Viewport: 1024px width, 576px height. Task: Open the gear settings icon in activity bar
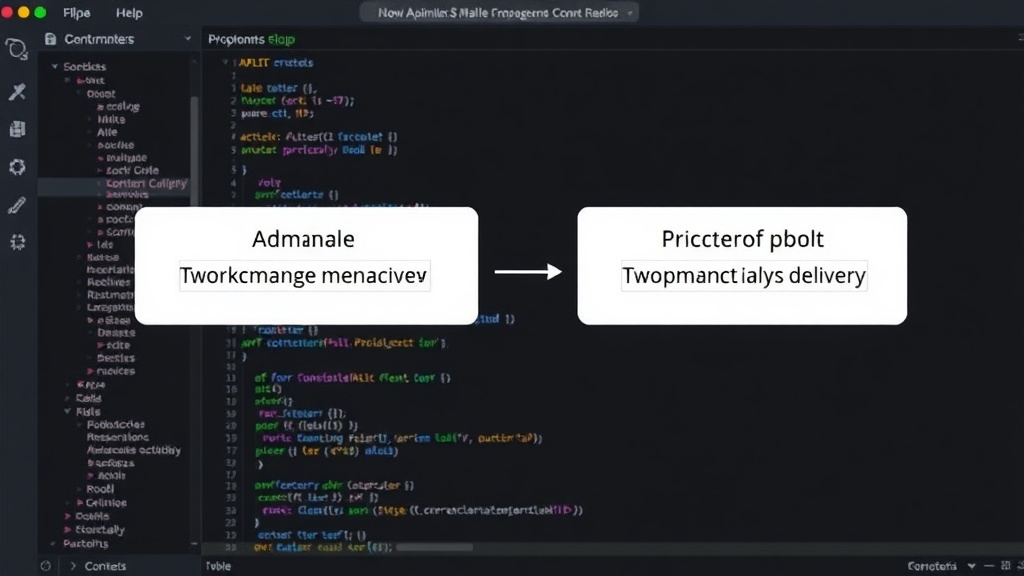click(x=17, y=167)
